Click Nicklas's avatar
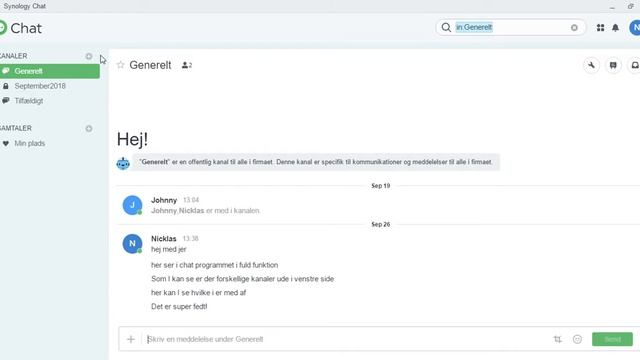The width and height of the screenshot is (640, 360). [x=132, y=244]
